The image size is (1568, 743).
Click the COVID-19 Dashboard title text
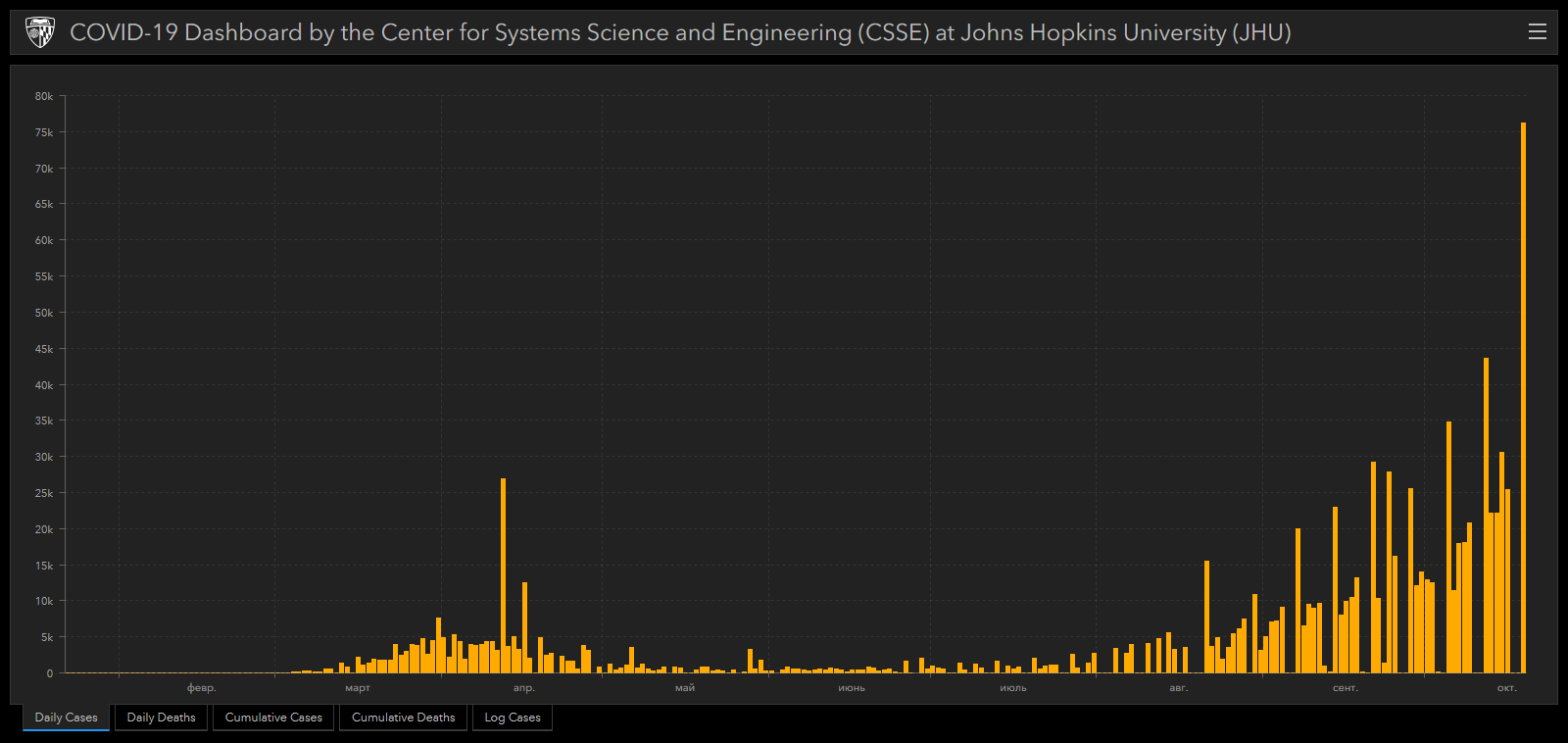click(x=680, y=32)
